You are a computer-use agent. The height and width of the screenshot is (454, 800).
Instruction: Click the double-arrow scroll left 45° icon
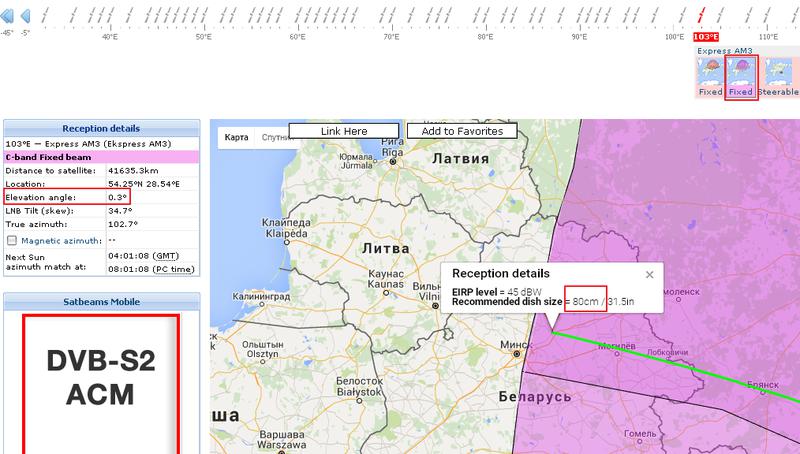pyautogui.click(x=7, y=16)
